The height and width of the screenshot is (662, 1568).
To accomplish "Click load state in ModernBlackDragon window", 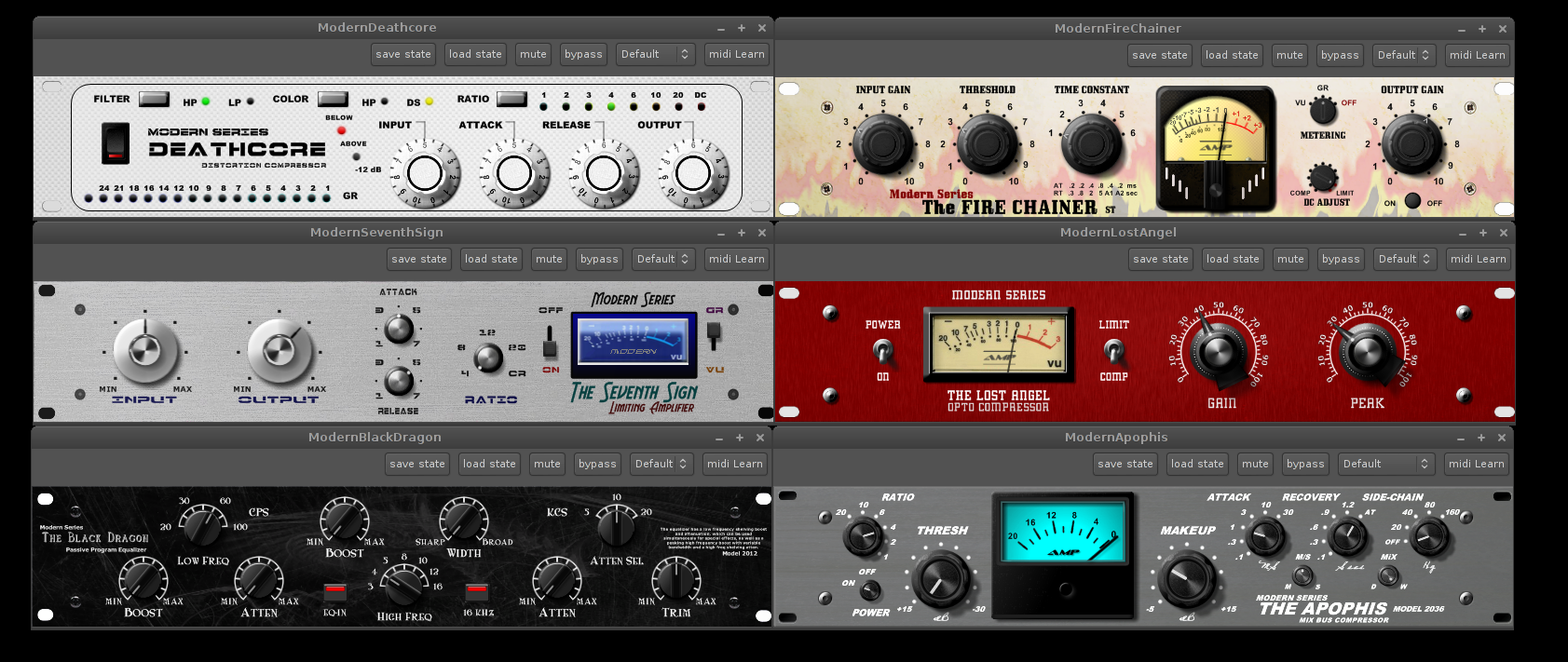I will click(489, 464).
